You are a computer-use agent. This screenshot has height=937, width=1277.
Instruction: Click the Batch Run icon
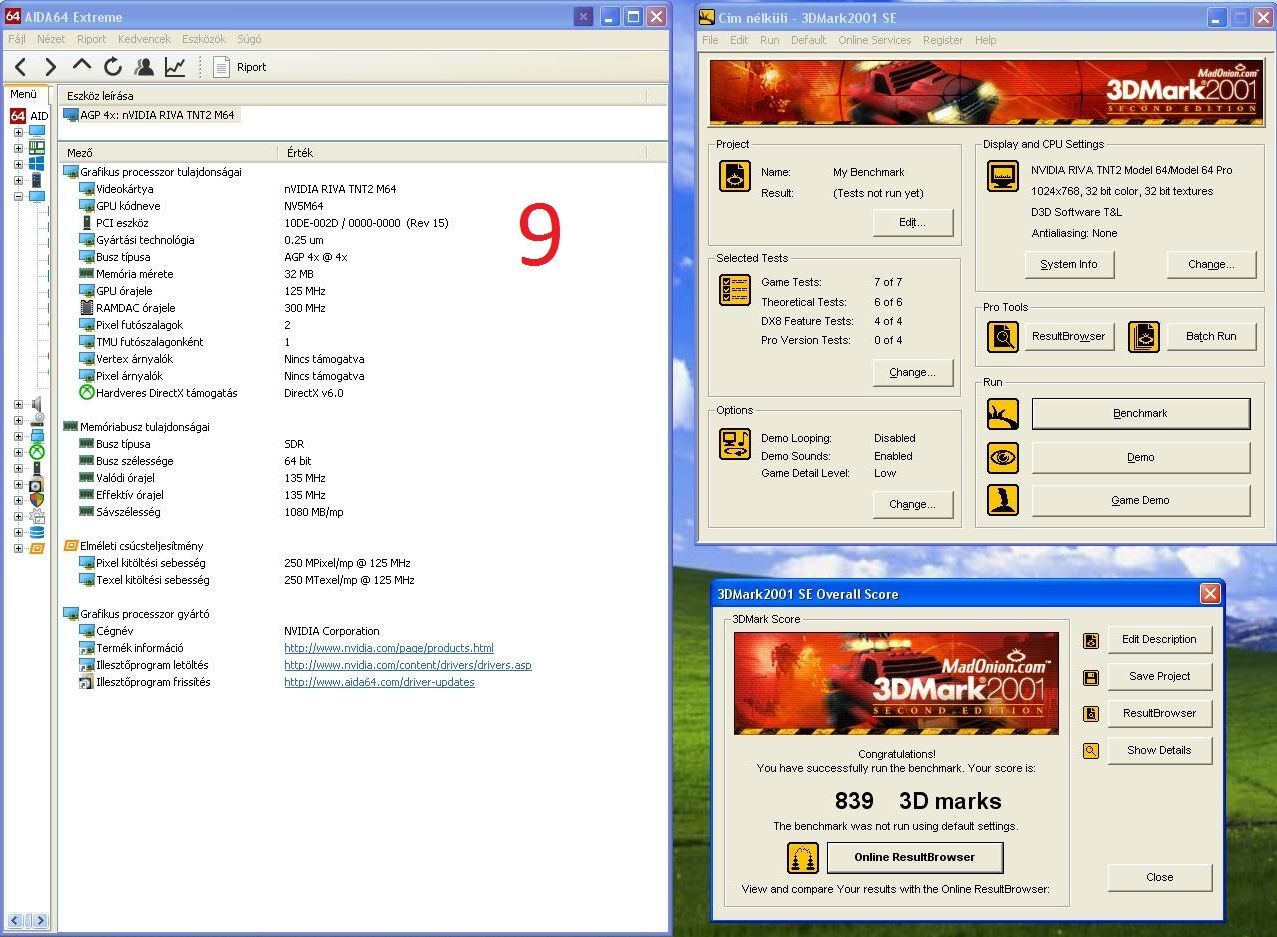pos(1144,336)
